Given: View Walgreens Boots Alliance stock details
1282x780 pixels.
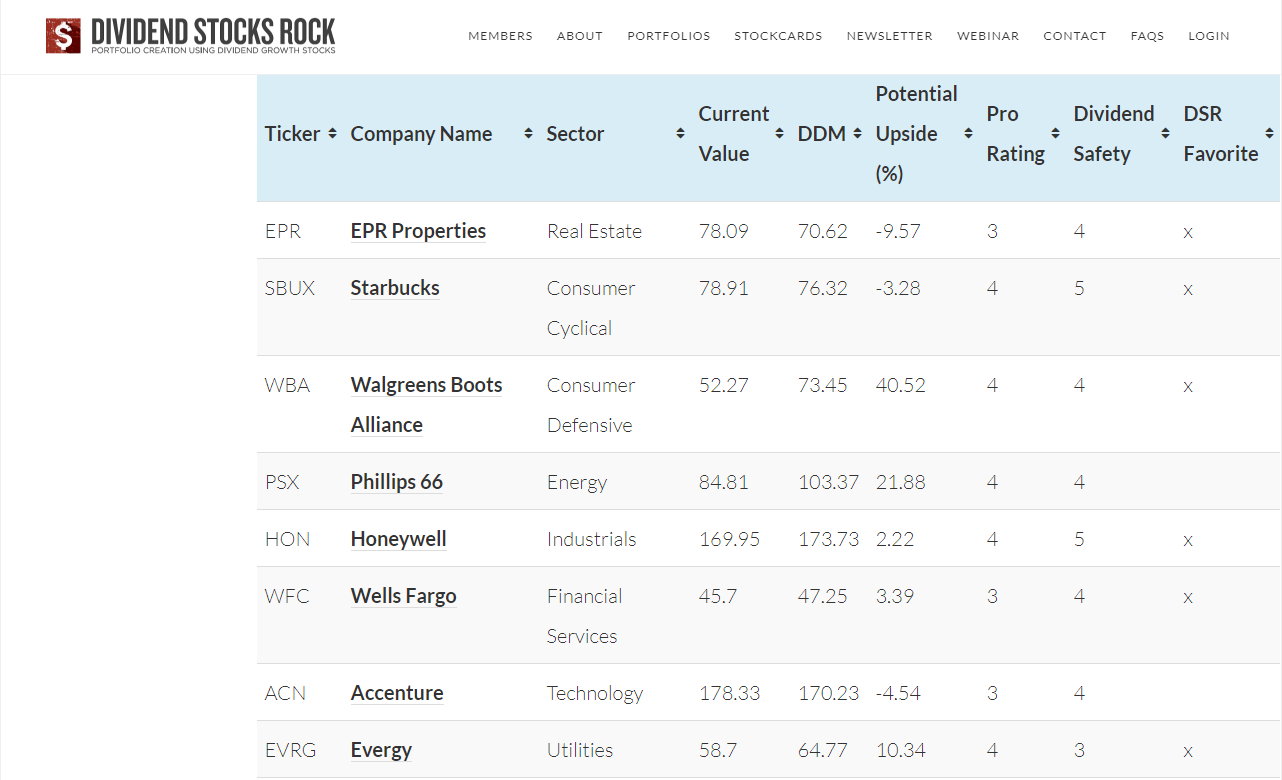Looking at the screenshot, I should pyautogui.click(x=426, y=386).
